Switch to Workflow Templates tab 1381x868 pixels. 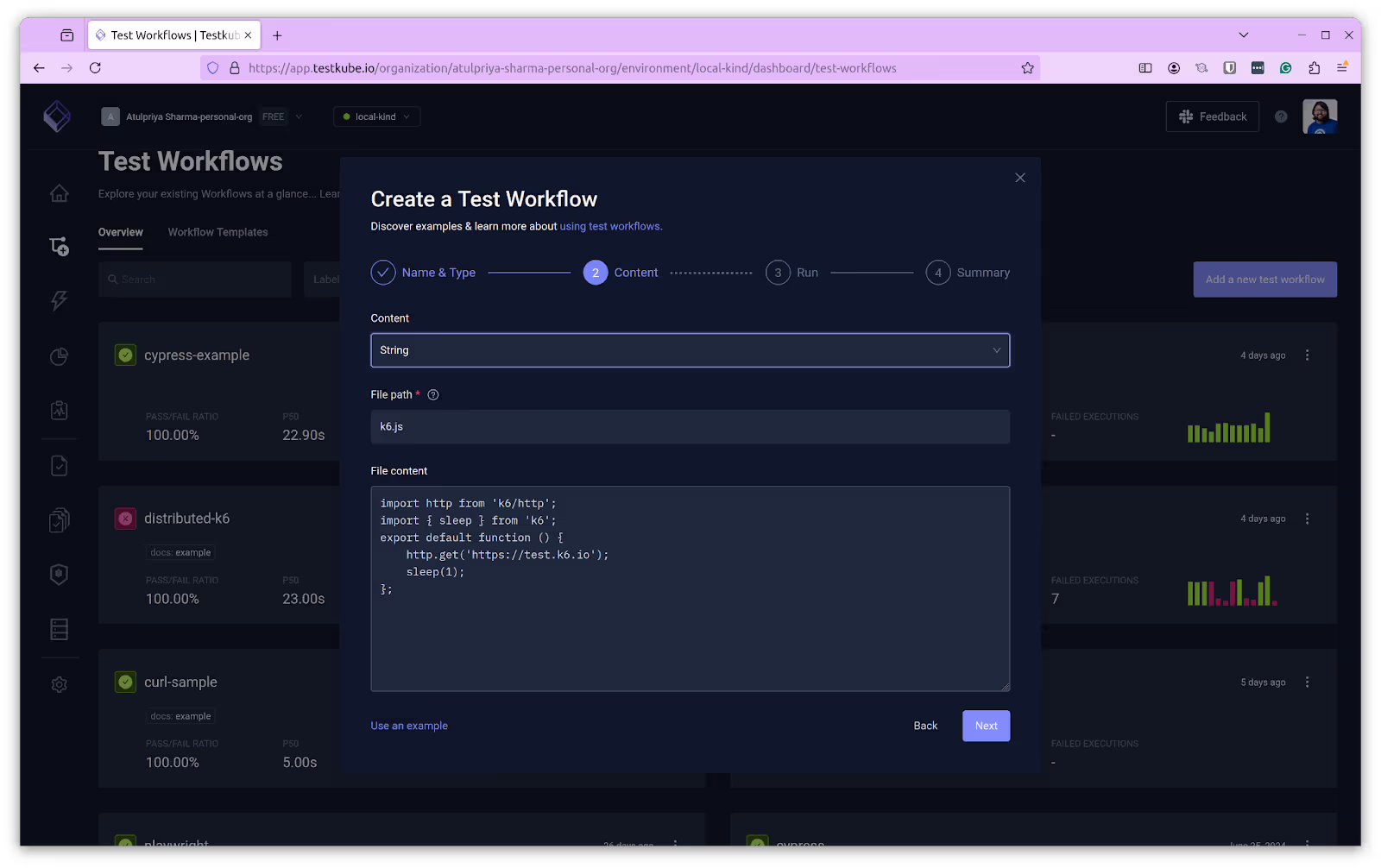pyautogui.click(x=218, y=232)
